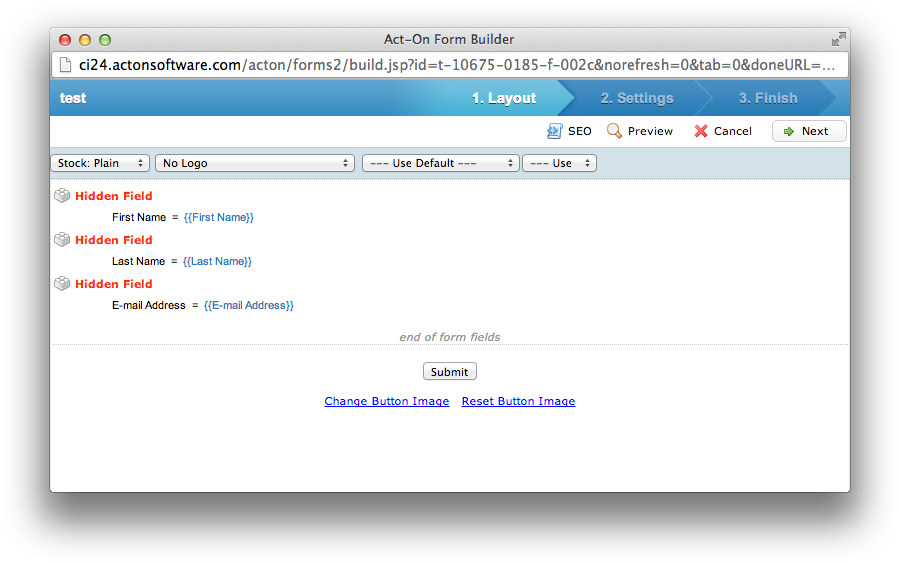This screenshot has width=899, height=563.
Task: Expand the --- Use Default --- dropdown
Action: pyautogui.click(x=441, y=163)
